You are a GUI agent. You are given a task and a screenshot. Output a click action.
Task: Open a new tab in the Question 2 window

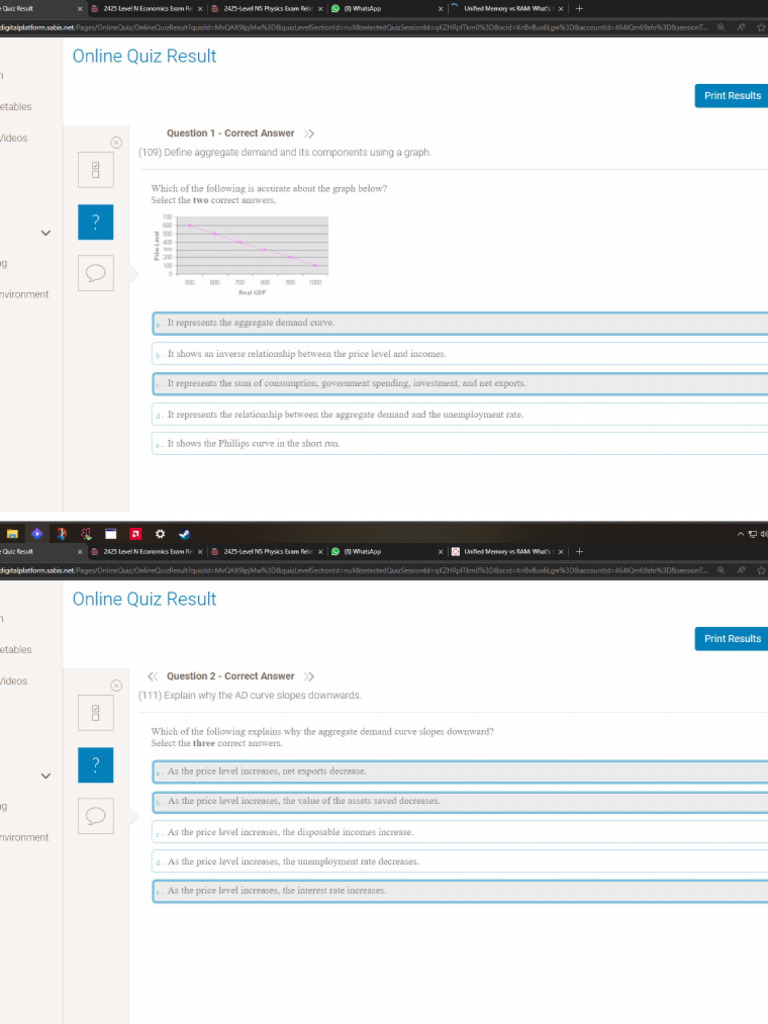pos(579,551)
